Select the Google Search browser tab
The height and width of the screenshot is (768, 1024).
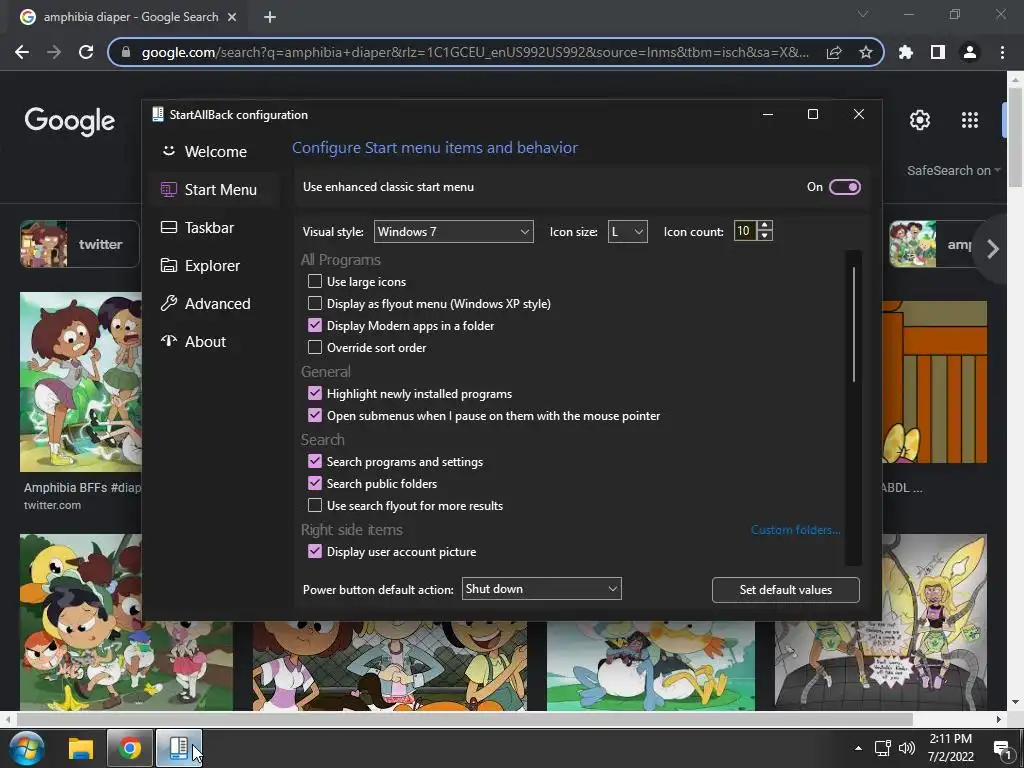click(x=129, y=17)
